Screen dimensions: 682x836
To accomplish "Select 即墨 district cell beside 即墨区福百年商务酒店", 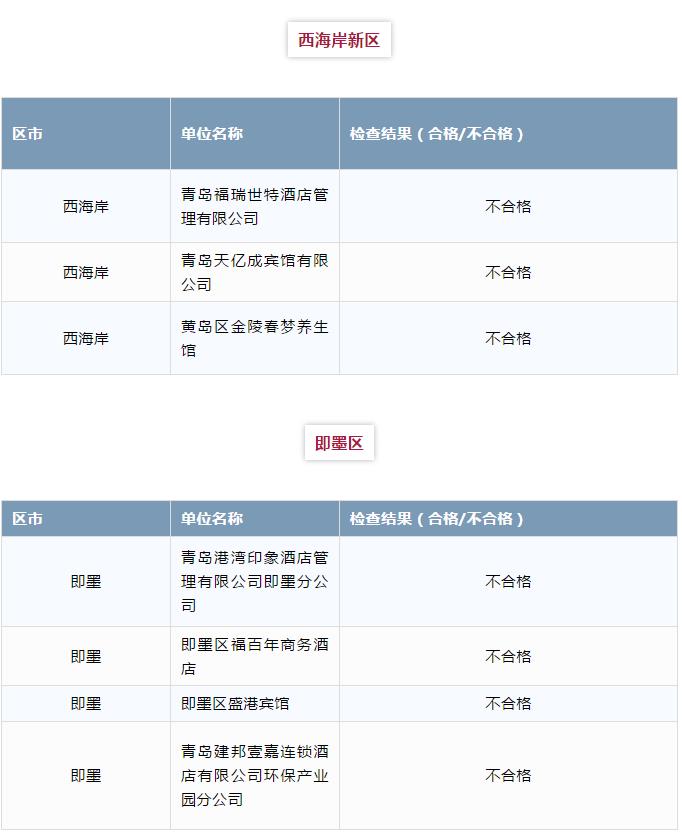I will coord(86,656).
